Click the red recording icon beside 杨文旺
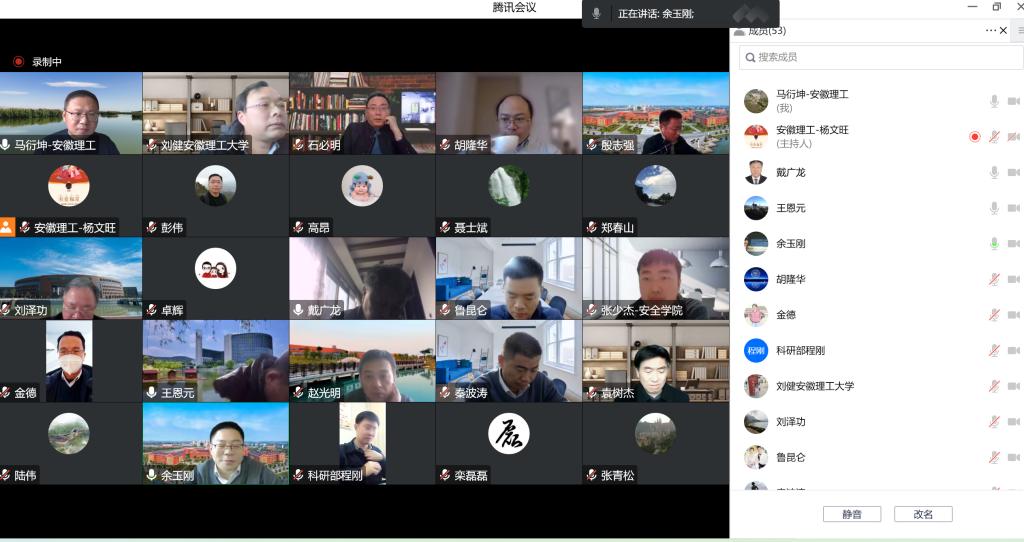The image size is (1024, 542). coord(975,137)
